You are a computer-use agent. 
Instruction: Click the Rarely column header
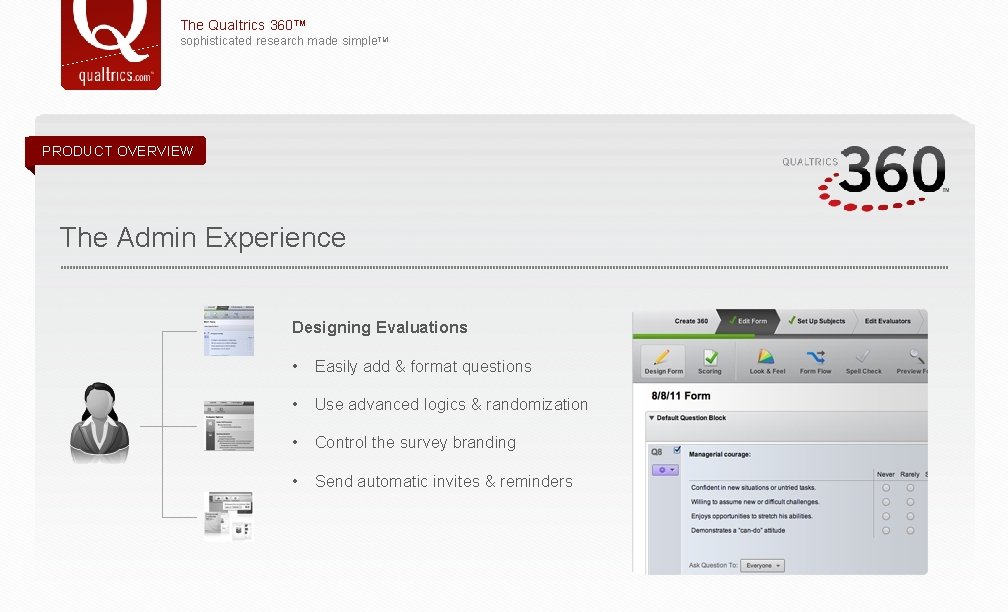point(910,474)
